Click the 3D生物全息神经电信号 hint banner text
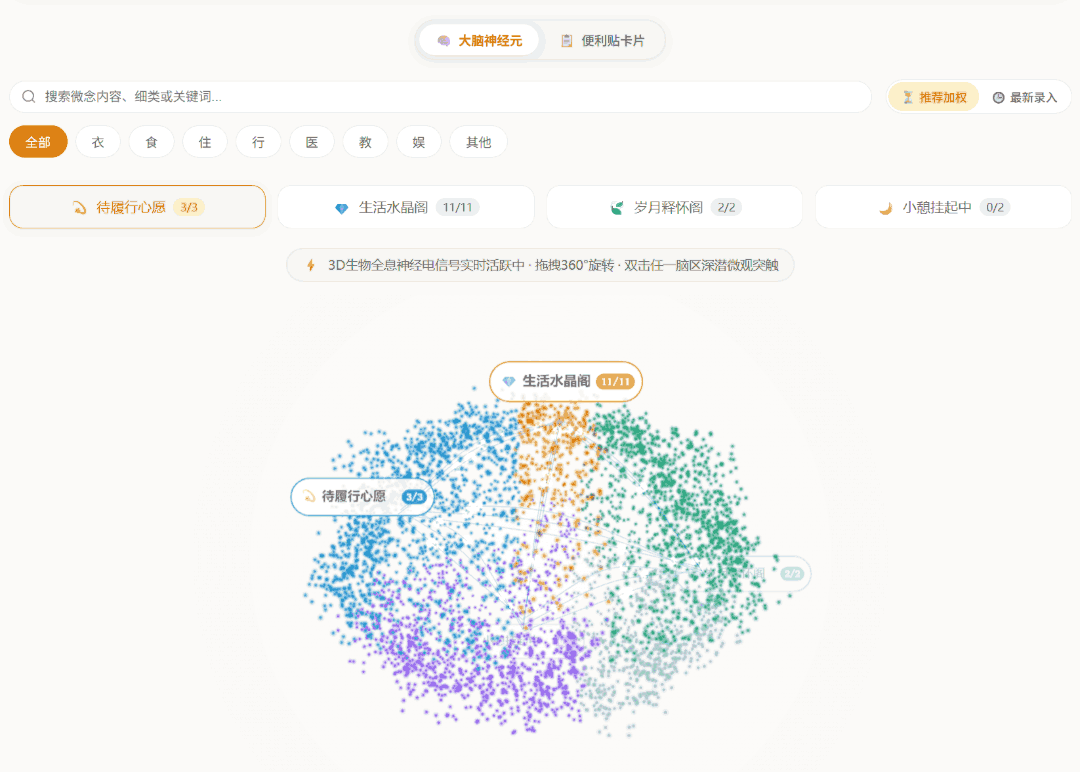 click(x=553, y=265)
